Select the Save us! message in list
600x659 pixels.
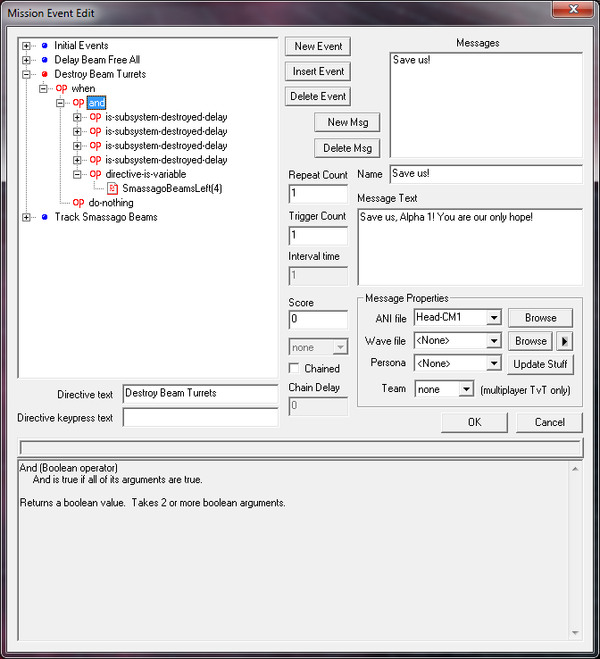click(x=411, y=60)
